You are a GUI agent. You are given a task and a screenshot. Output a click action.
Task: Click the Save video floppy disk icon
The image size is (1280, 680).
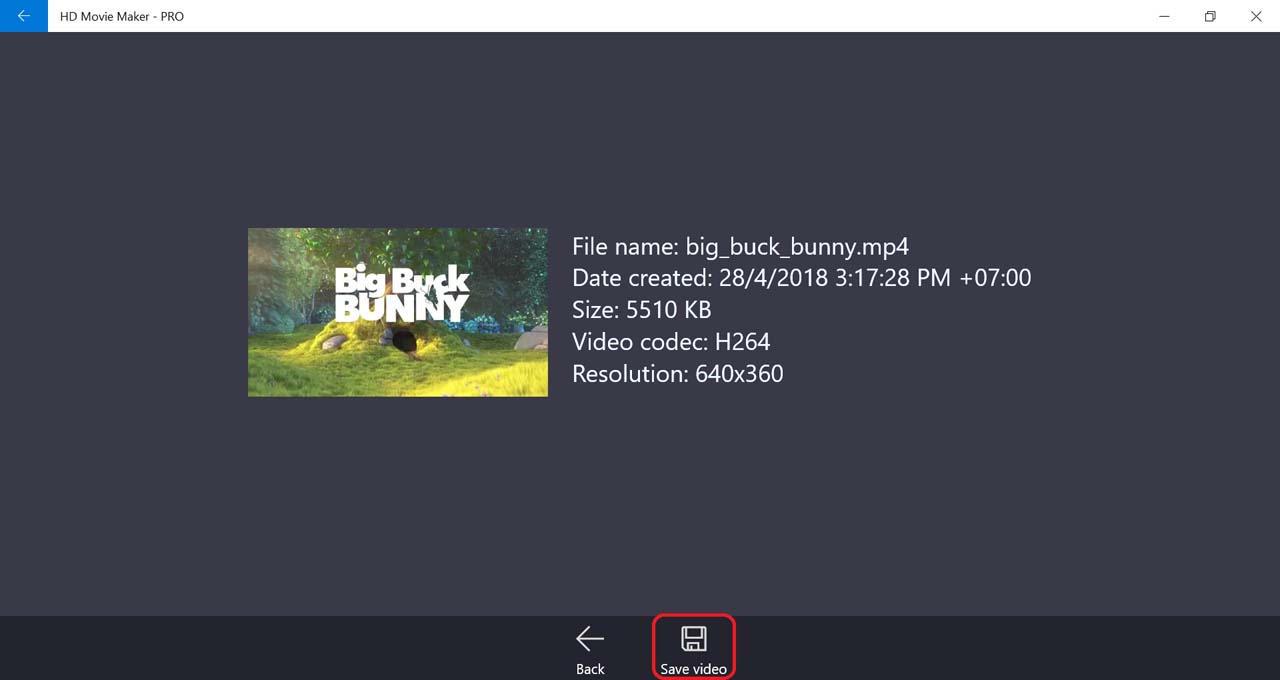click(693, 638)
